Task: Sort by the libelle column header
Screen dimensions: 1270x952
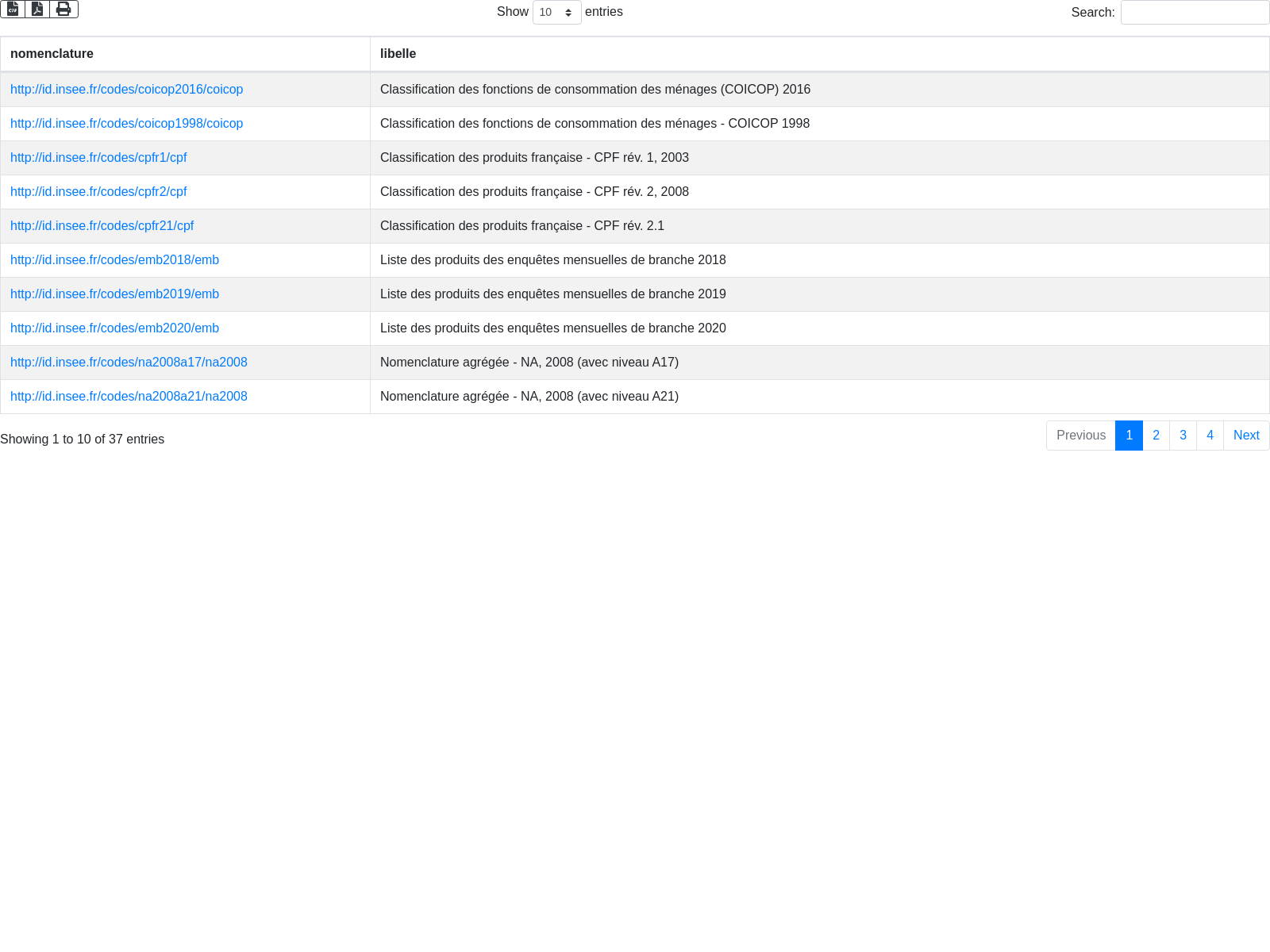Action: [x=398, y=54]
